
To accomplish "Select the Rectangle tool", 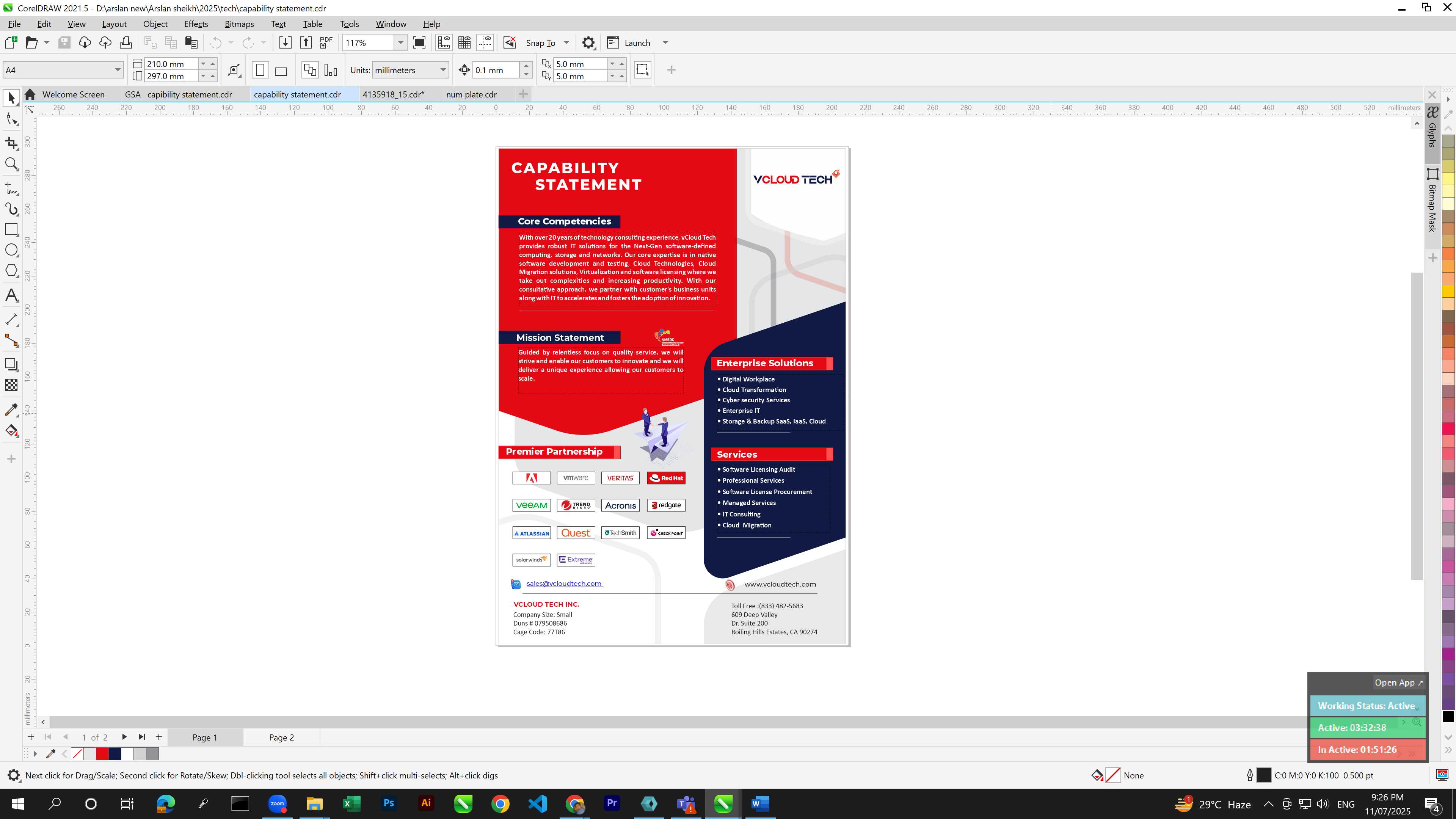I will pyautogui.click(x=11, y=229).
